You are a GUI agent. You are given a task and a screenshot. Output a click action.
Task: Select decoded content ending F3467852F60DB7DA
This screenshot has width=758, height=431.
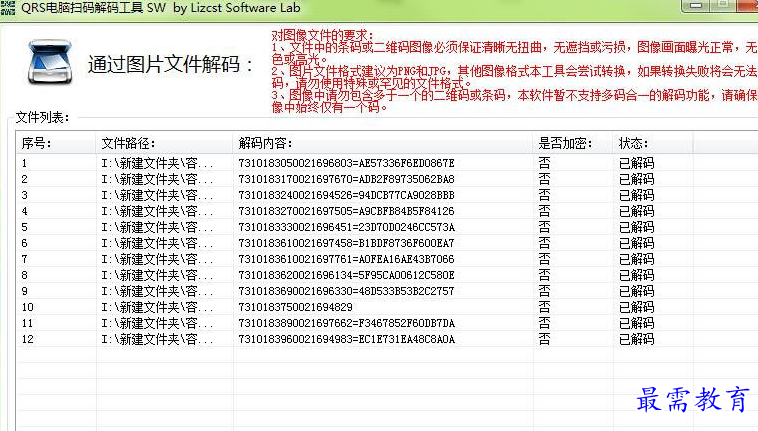[346, 323]
